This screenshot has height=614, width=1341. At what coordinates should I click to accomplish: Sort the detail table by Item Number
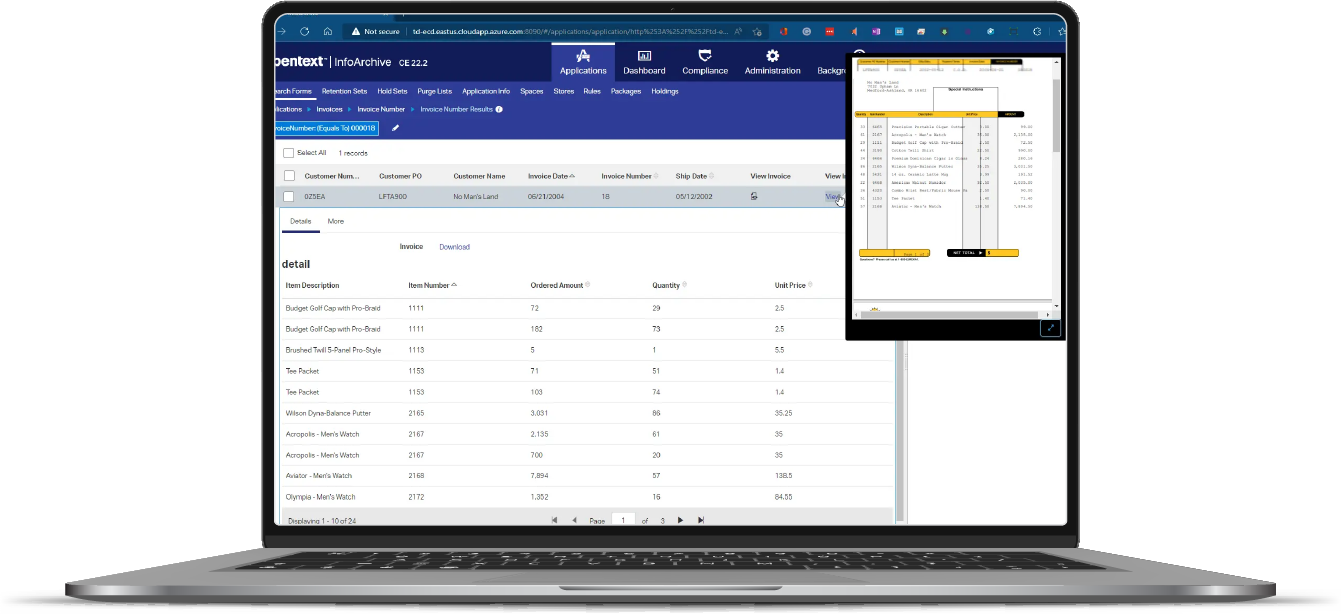tap(454, 285)
